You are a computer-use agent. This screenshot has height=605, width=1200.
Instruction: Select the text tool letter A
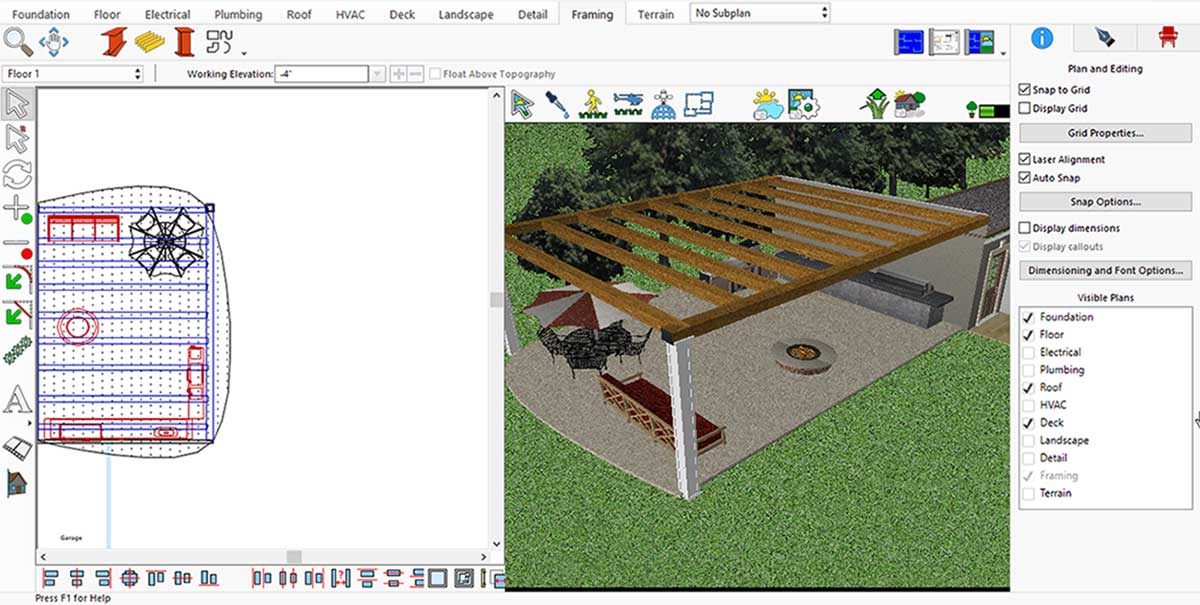click(x=17, y=401)
